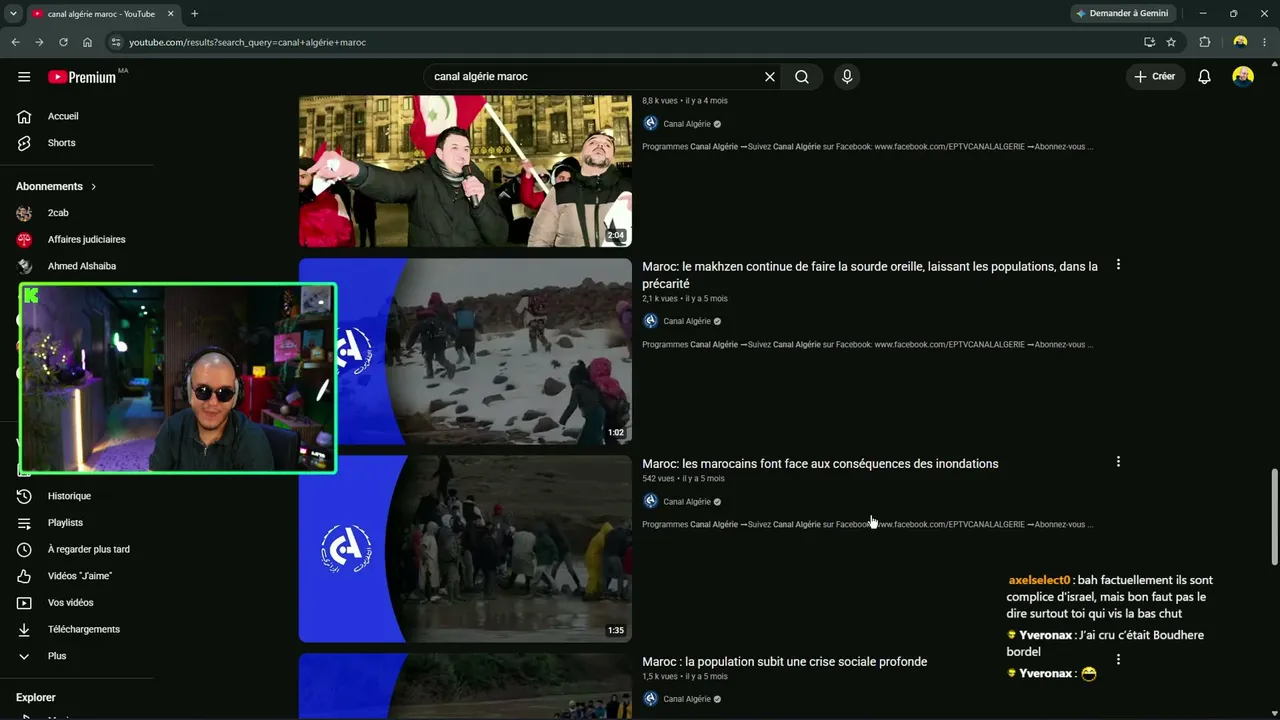The image size is (1280, 720).
Task: Open the YouTube account avatar menu
Action: [x=1243, y=77]
